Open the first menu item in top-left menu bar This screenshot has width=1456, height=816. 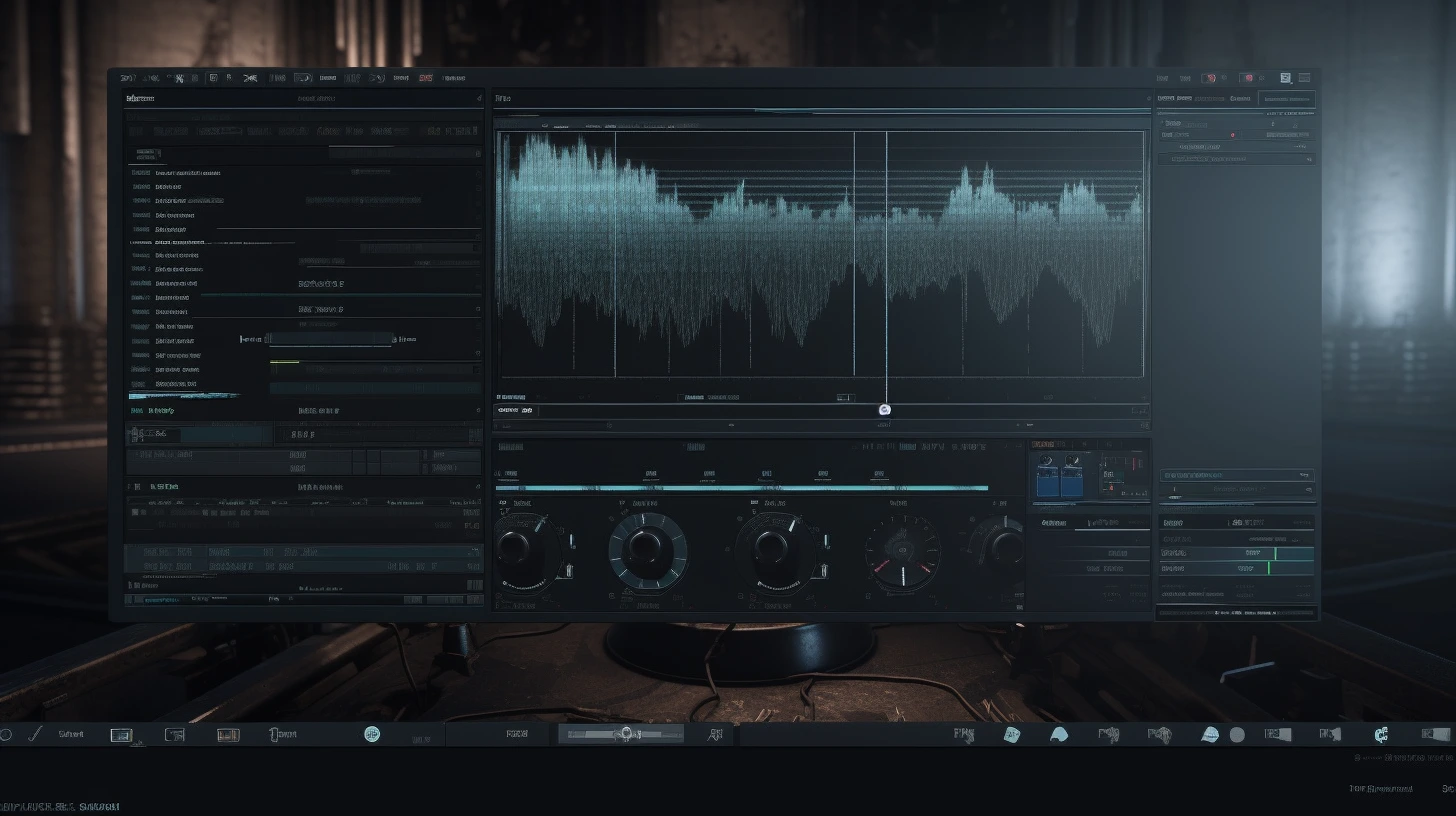click(127, 78)
